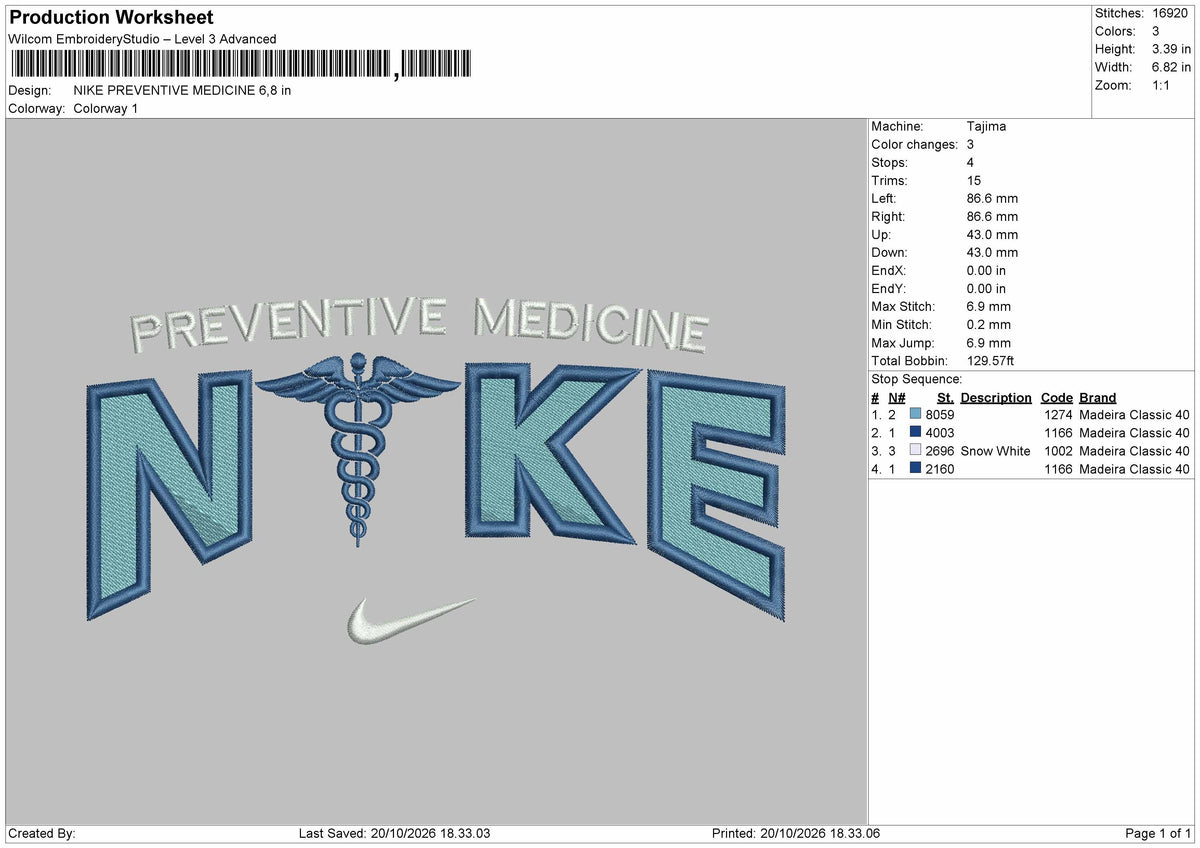Image resolution: width=1200 pixels, height=848 pixels.
Task: Click the 'Stop Sequence:' heading
Action: tap(917, 379)
